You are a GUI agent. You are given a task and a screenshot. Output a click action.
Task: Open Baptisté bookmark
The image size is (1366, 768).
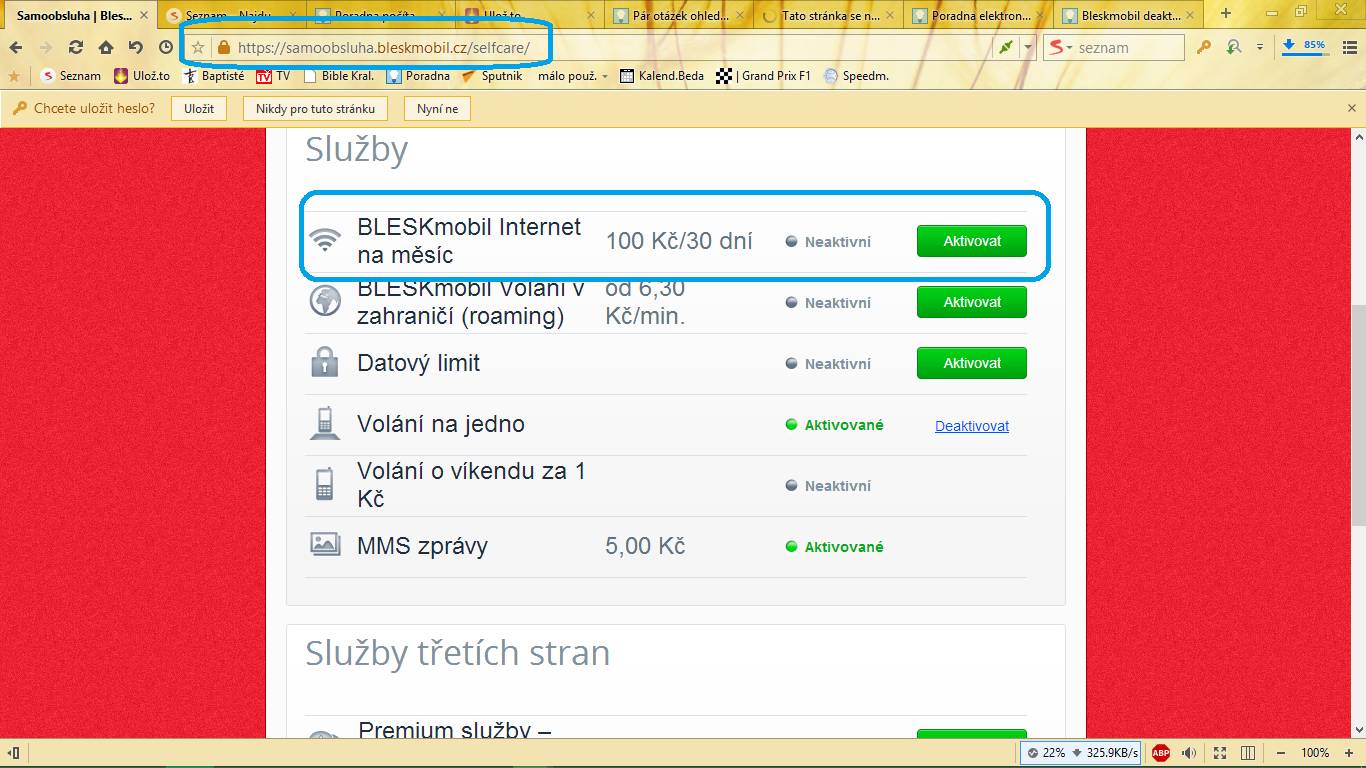tap(214, 76)
